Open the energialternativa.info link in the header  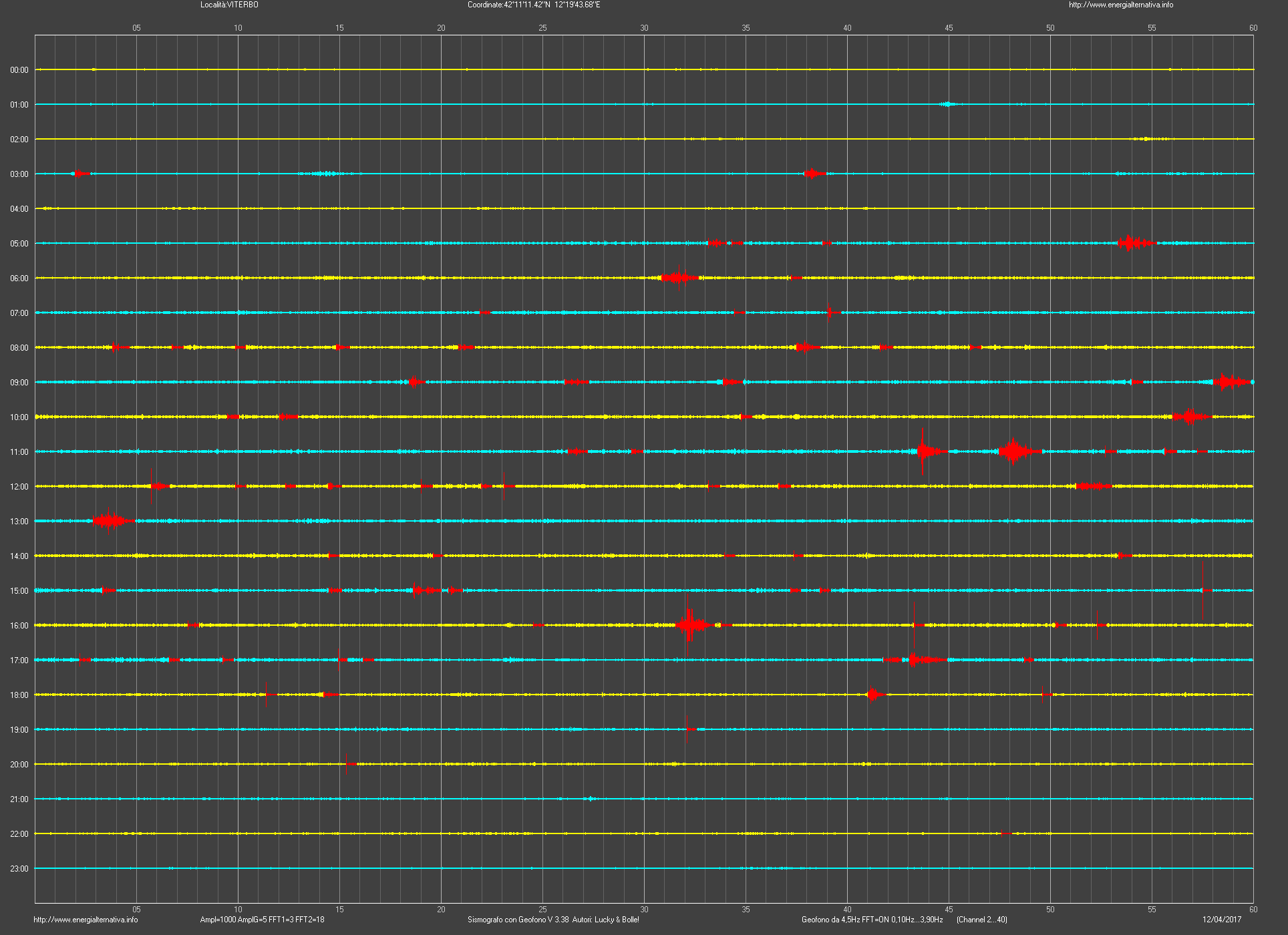(1121, 5)
